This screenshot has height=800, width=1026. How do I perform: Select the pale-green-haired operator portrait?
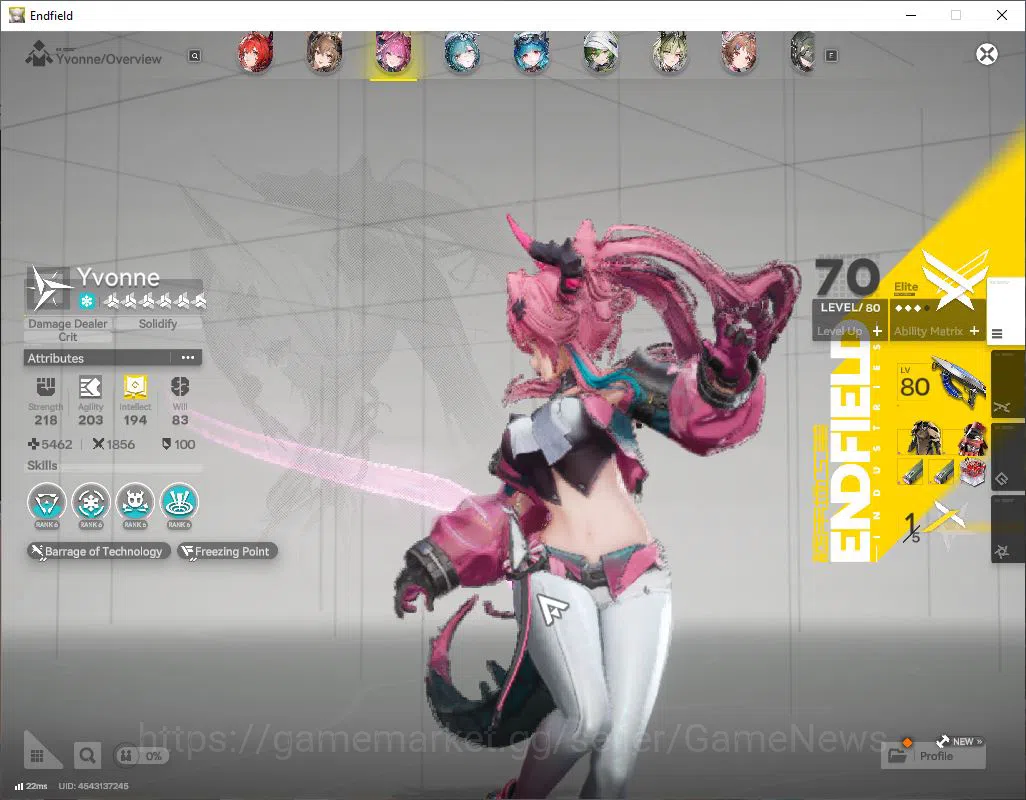[669, 52]
